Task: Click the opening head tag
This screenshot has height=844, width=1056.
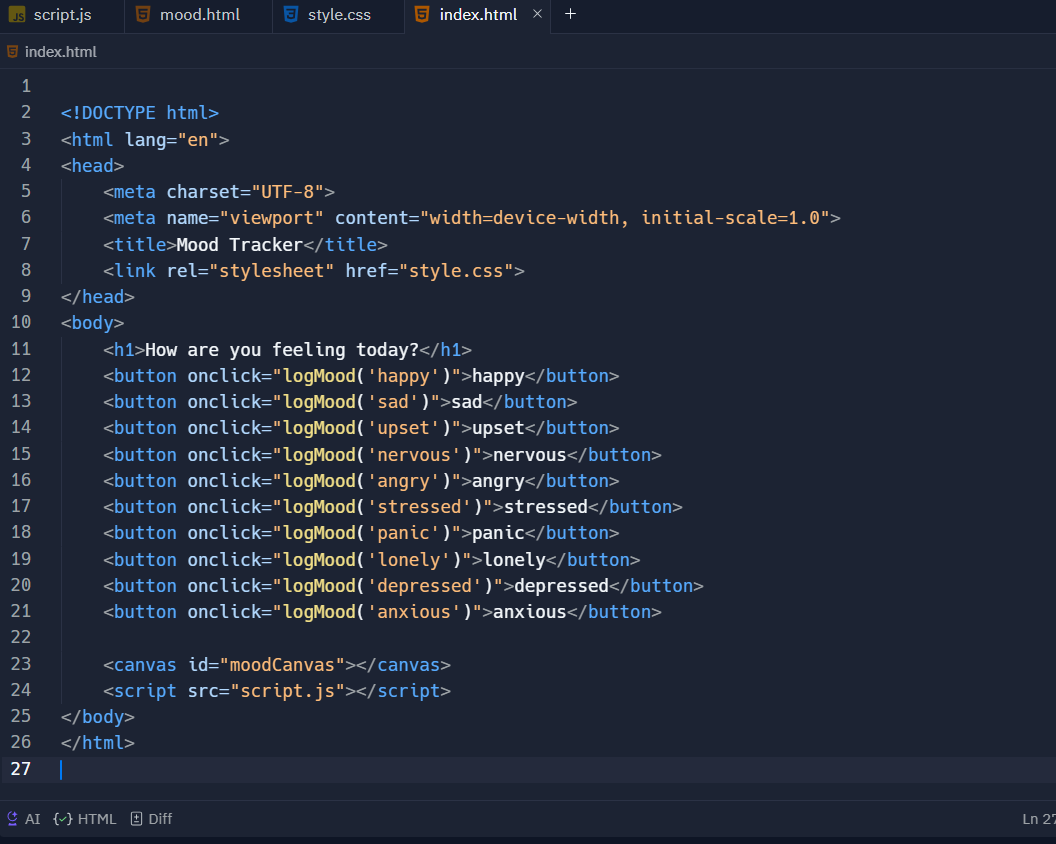Action: [x=92, y=166]
